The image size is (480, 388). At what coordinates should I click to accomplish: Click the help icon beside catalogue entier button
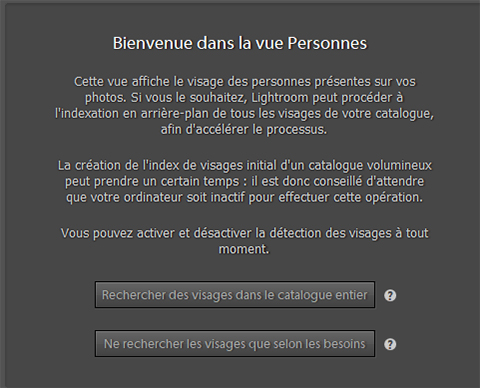[390, 295]
